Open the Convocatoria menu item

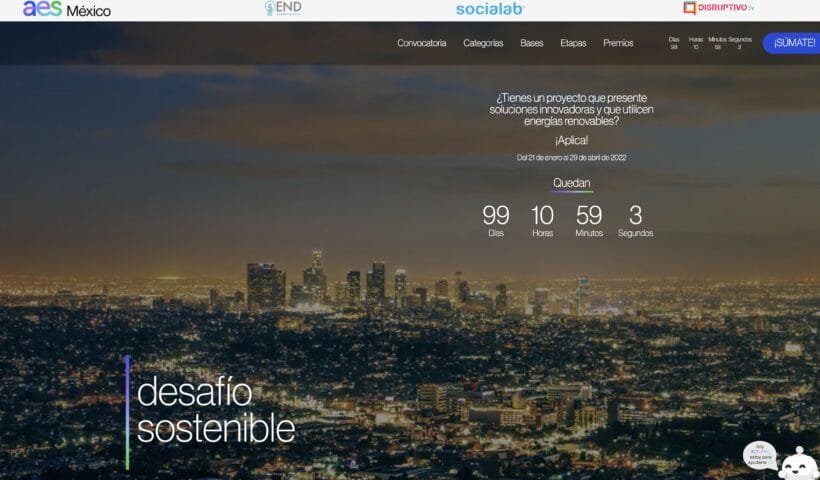click(x=421, y=43)
